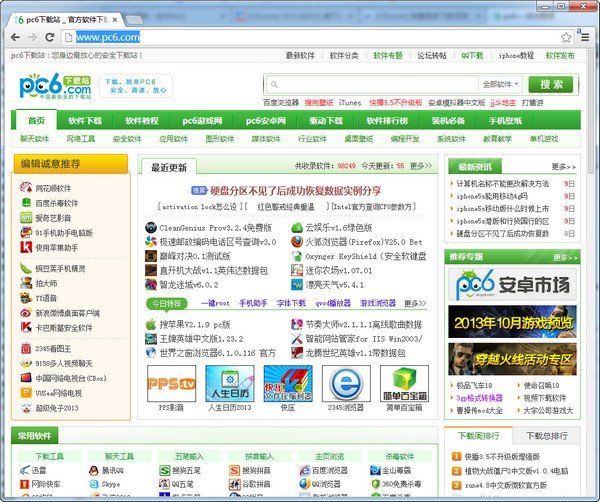The width and height of the screenshot is (600, 502).
Task: Click the 一键root link in 今日特荐
Action: click(x=215, y=303)
